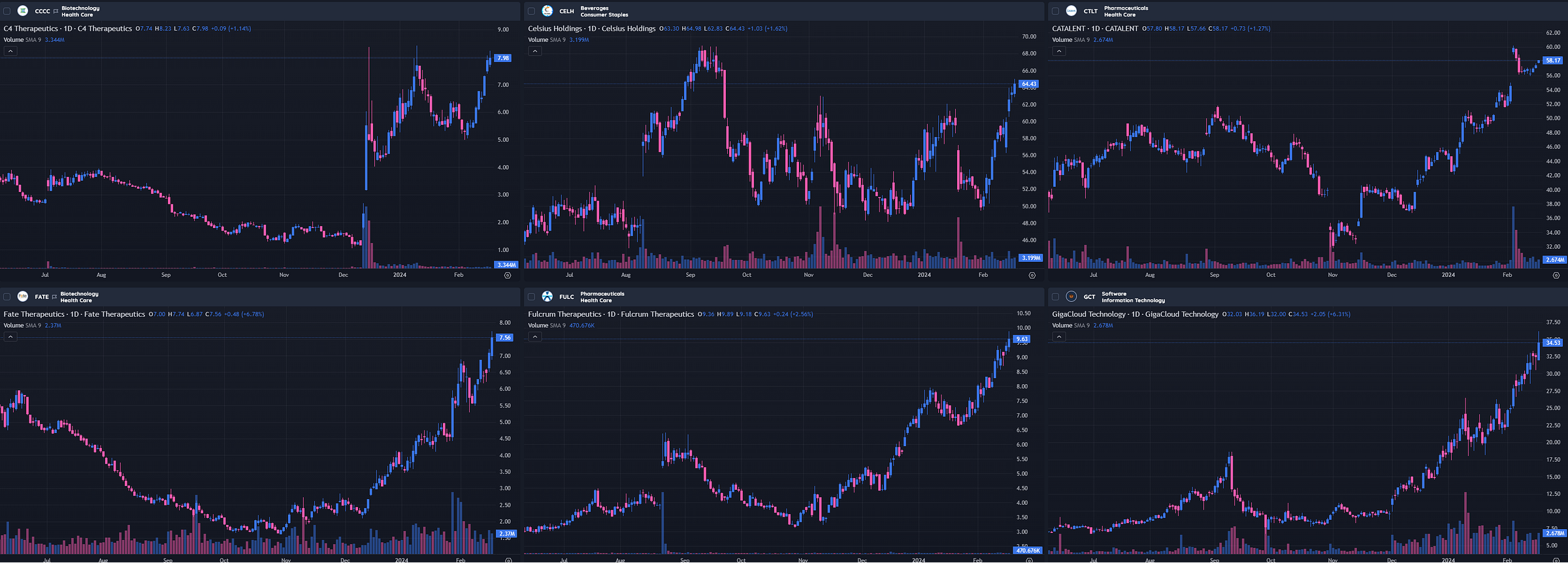The image size is (1568, 563).
Task: Click the FULC ticker symbol
Action: click(566, 297)
